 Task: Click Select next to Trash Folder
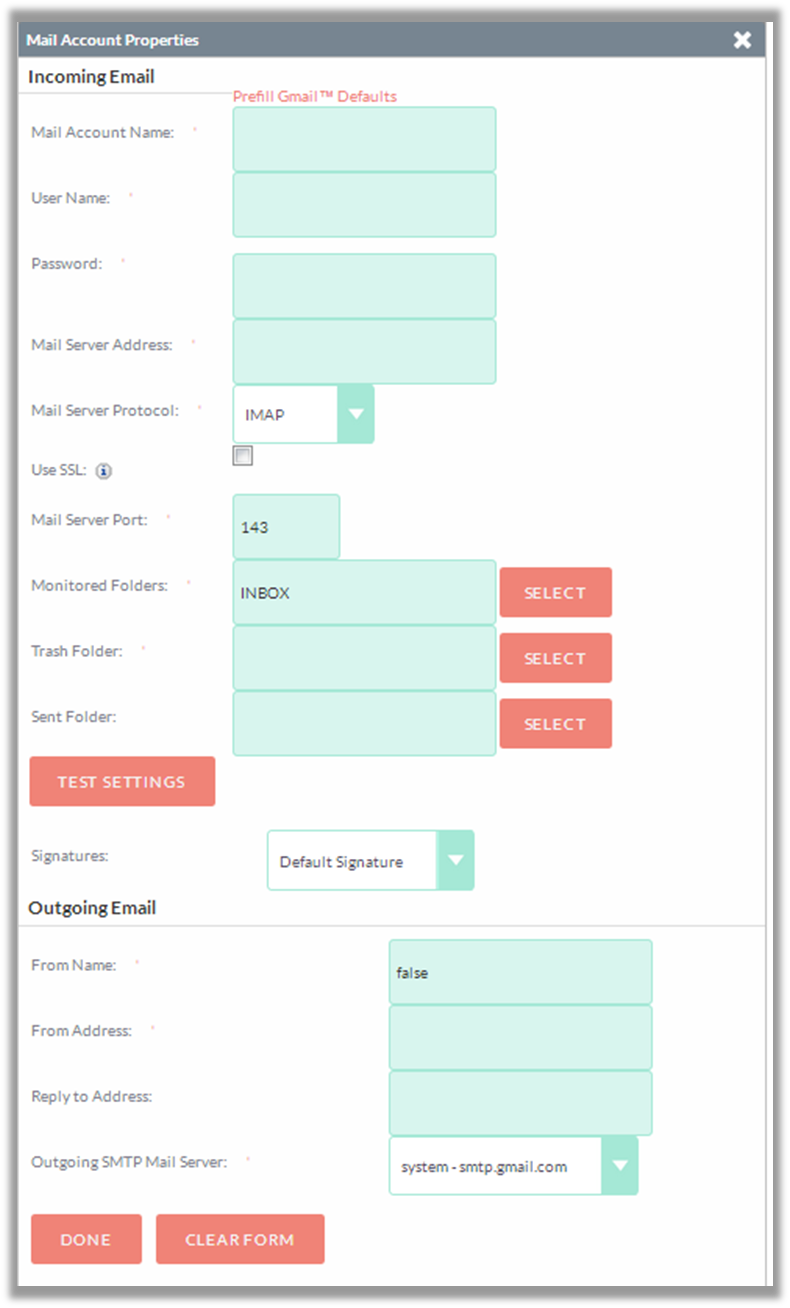coord(555,659)
